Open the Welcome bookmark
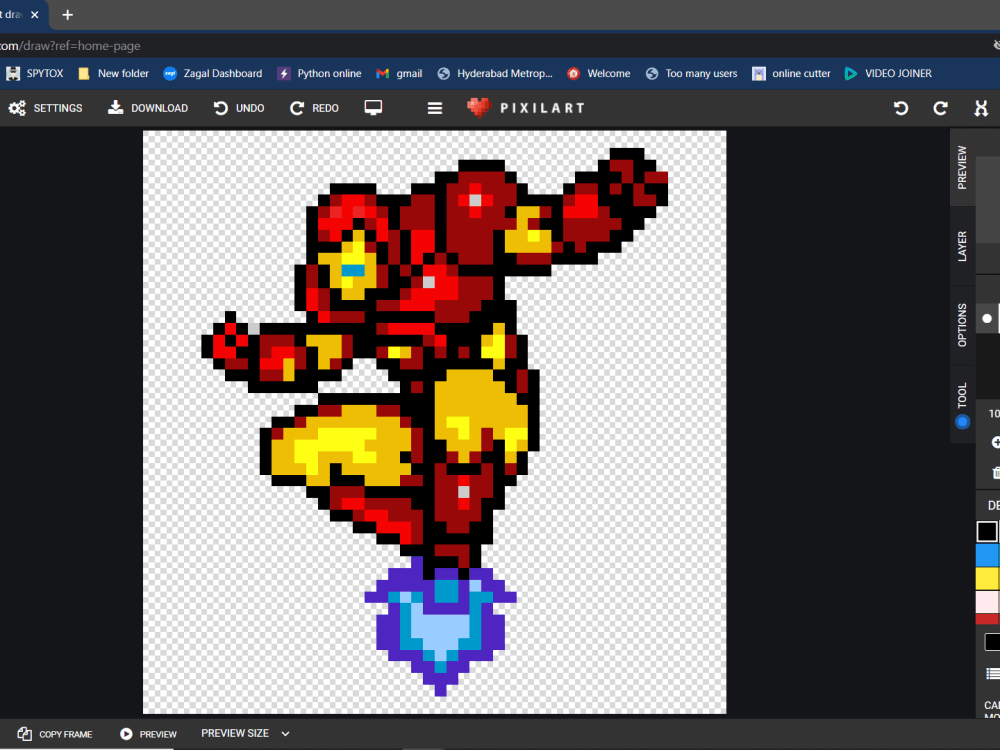Image resolution: width=1000 pixels, height=750 pixels. [599, 73]
